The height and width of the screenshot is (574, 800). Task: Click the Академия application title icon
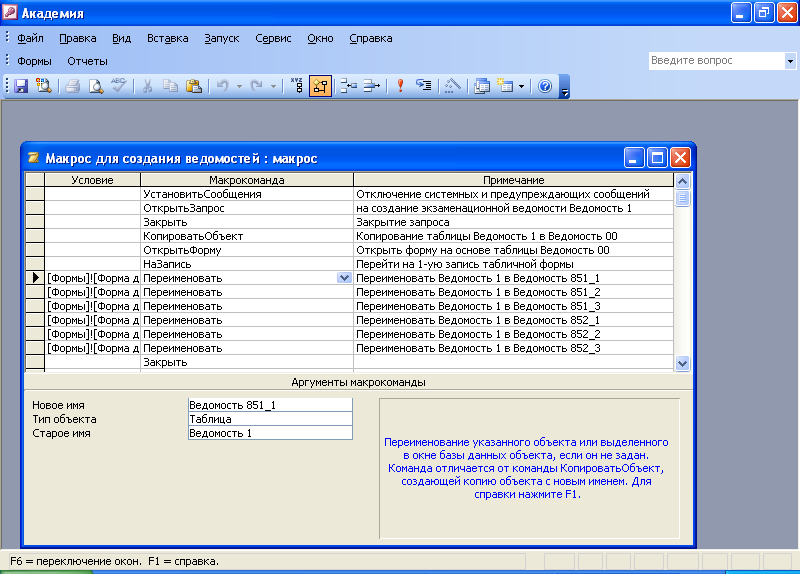coord(10,12)
